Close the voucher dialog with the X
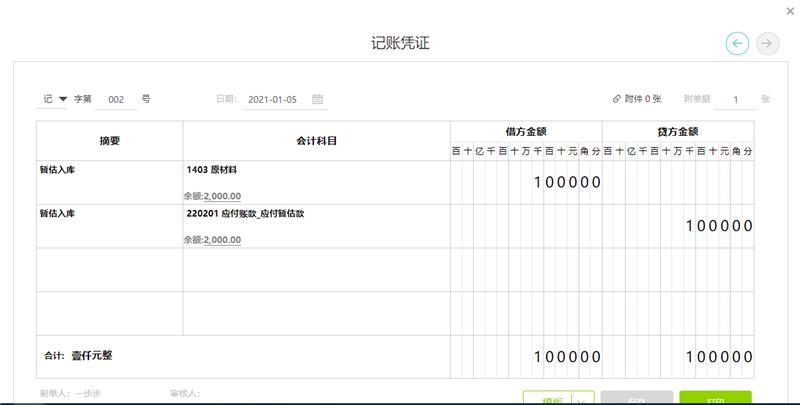The image size is (800, 405). click(790, 11)
